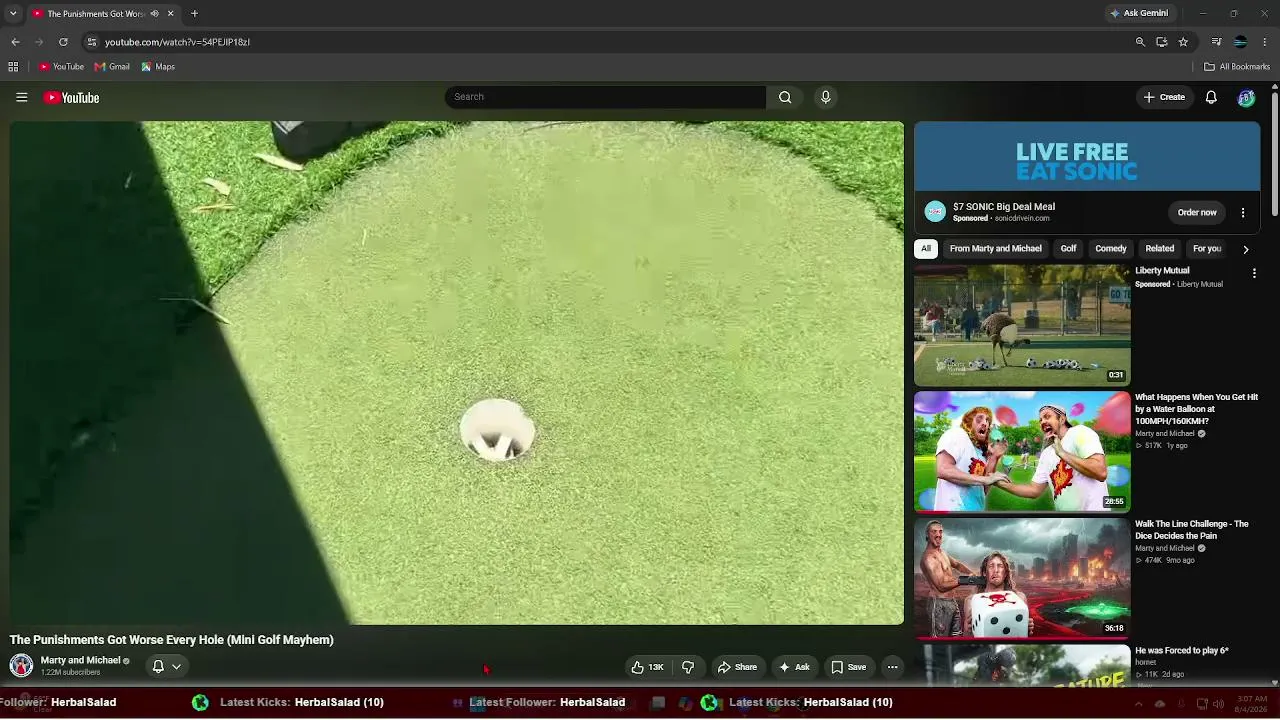Image resolution: width=1280 pixels, height=720 pixels.
Task: Open 'Walk The Line Challenge' video title
Action: (x=1192, y=530)
